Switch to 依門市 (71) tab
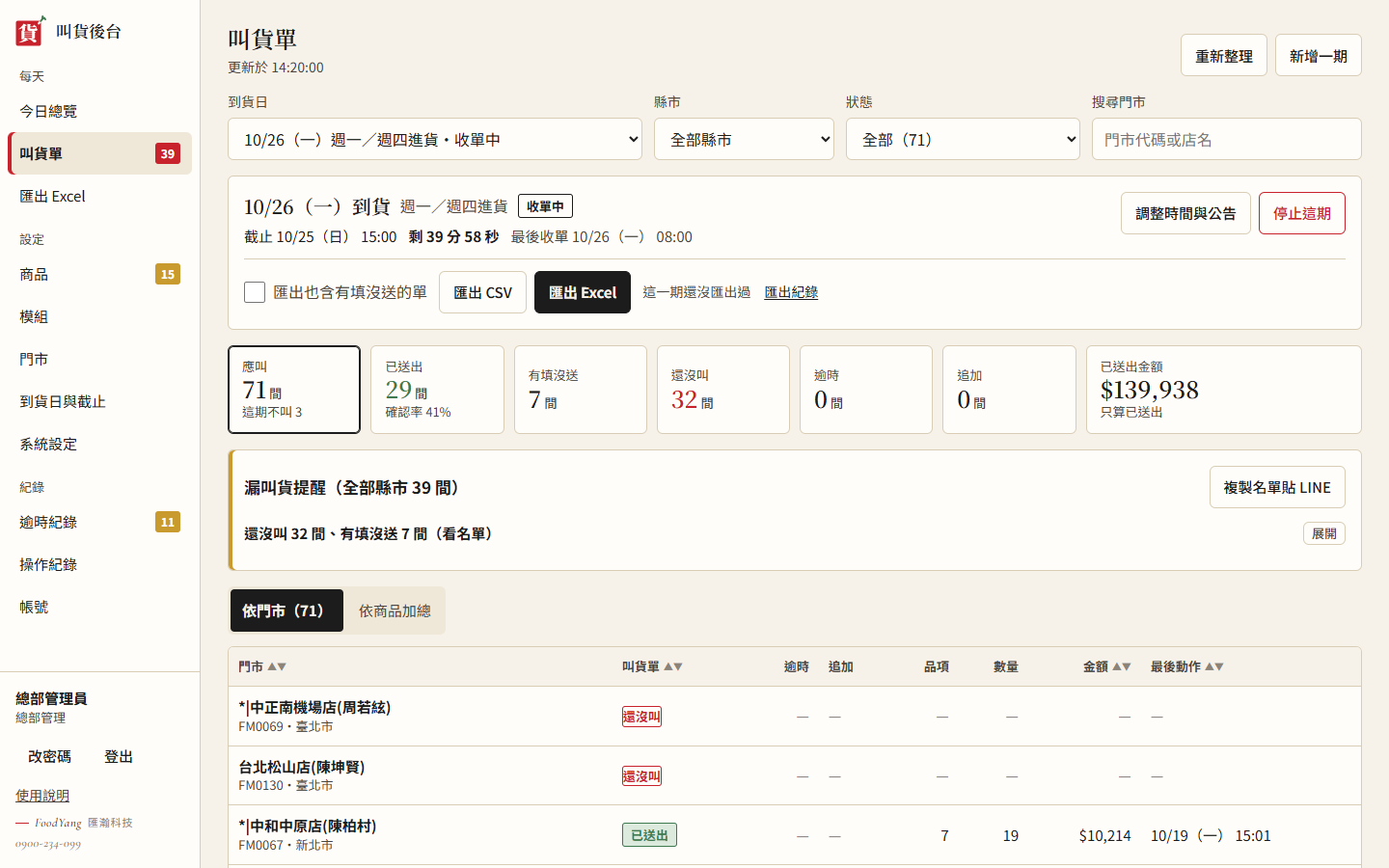1389x868 pixels. click(286, 610)
